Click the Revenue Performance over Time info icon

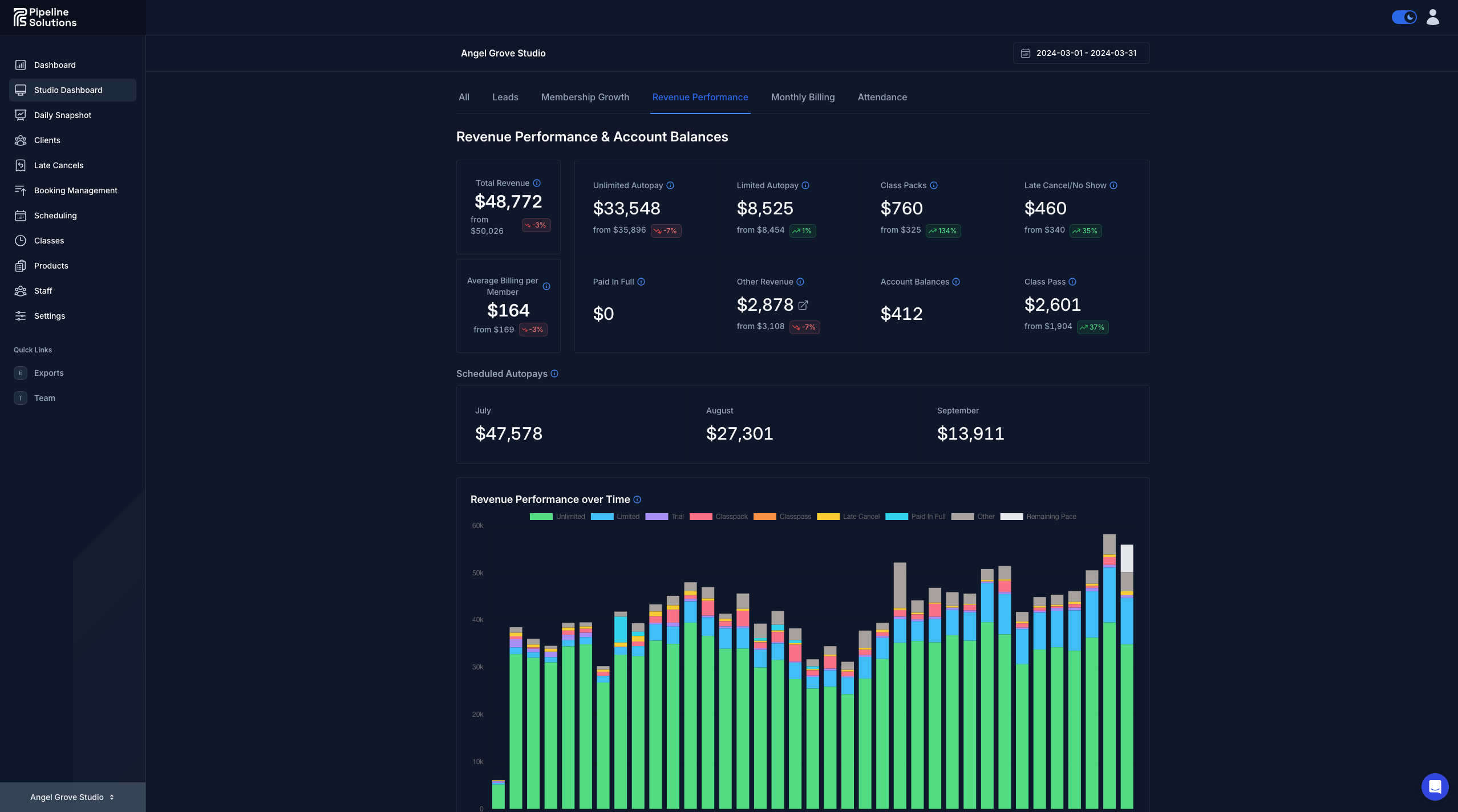coord(637,500)
